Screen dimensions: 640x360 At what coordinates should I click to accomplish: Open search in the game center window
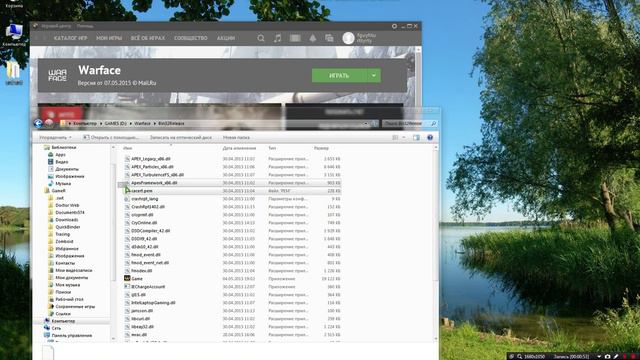pyautogui.click(x=261, y=38)
